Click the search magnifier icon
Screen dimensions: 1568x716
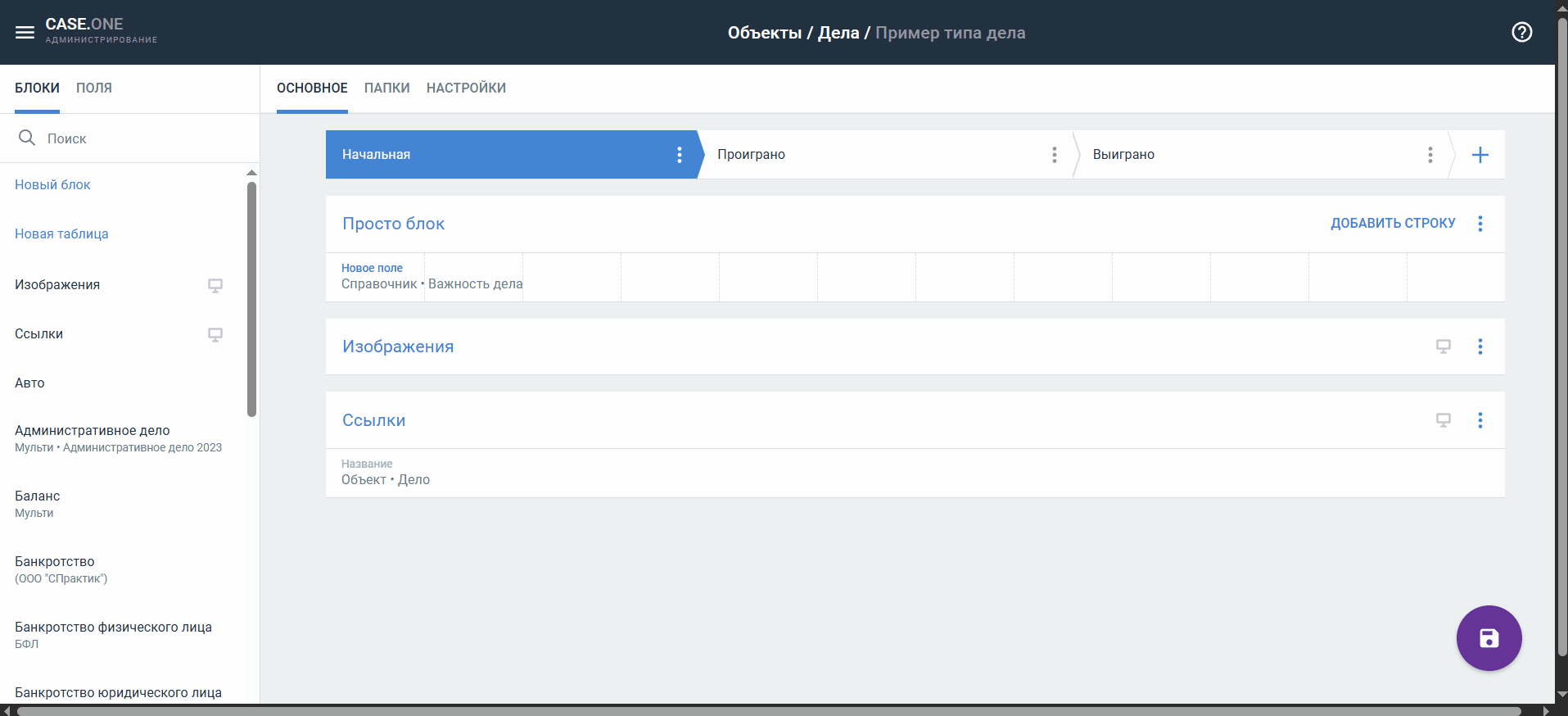(x=27, y=138)
